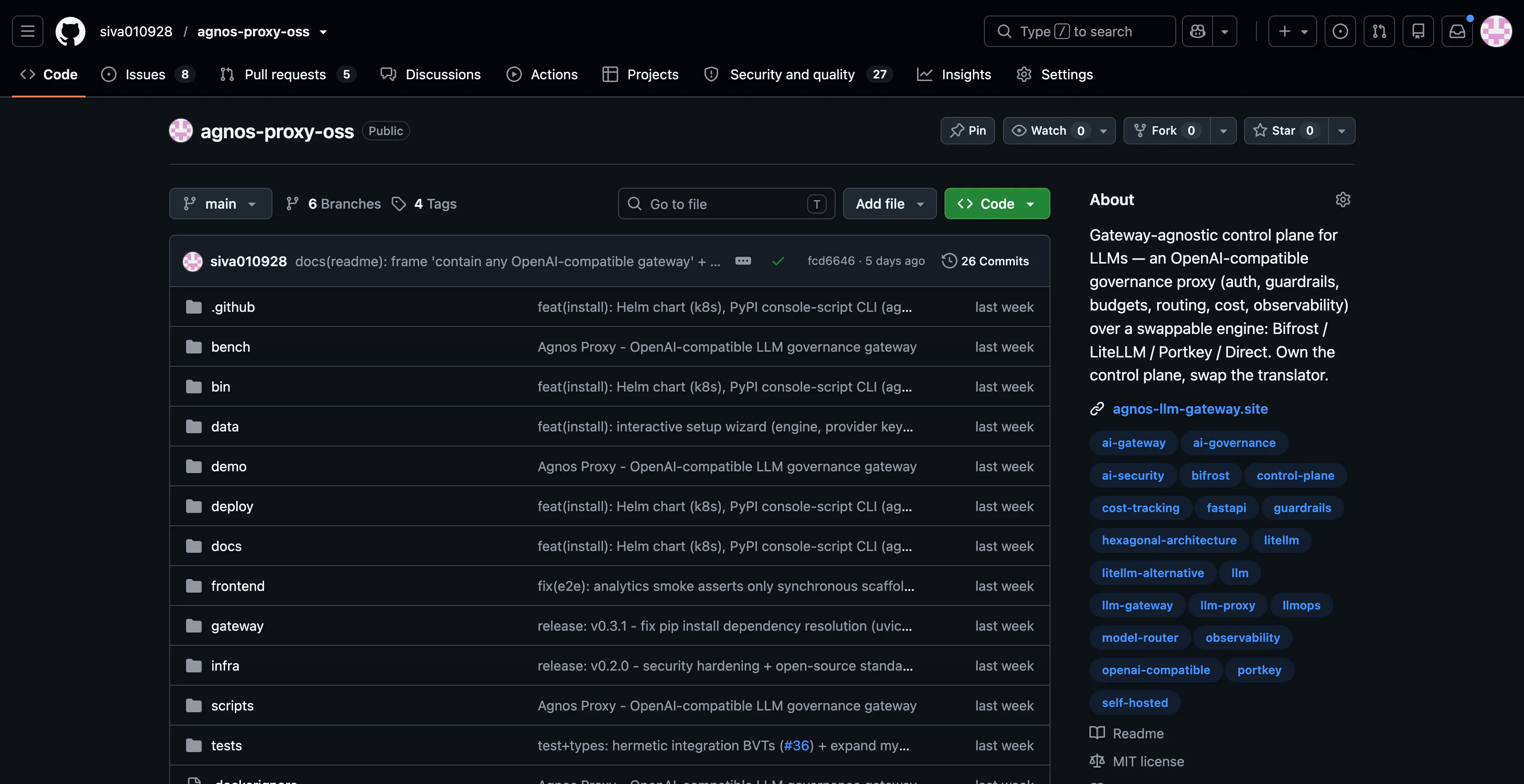
Task: Open the docs folder
Action: point(226,546)
